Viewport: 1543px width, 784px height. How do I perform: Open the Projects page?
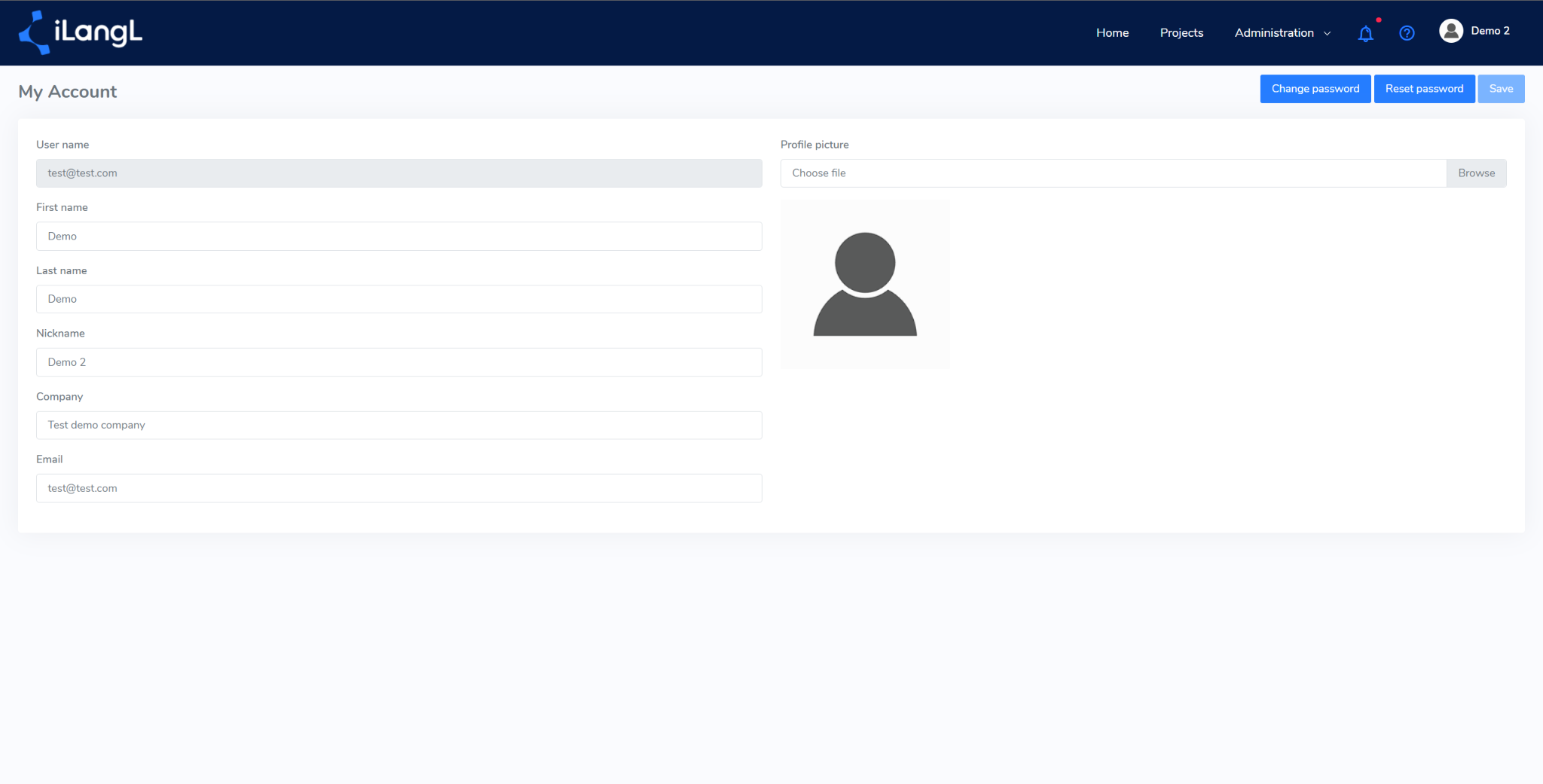(1181, 33)
